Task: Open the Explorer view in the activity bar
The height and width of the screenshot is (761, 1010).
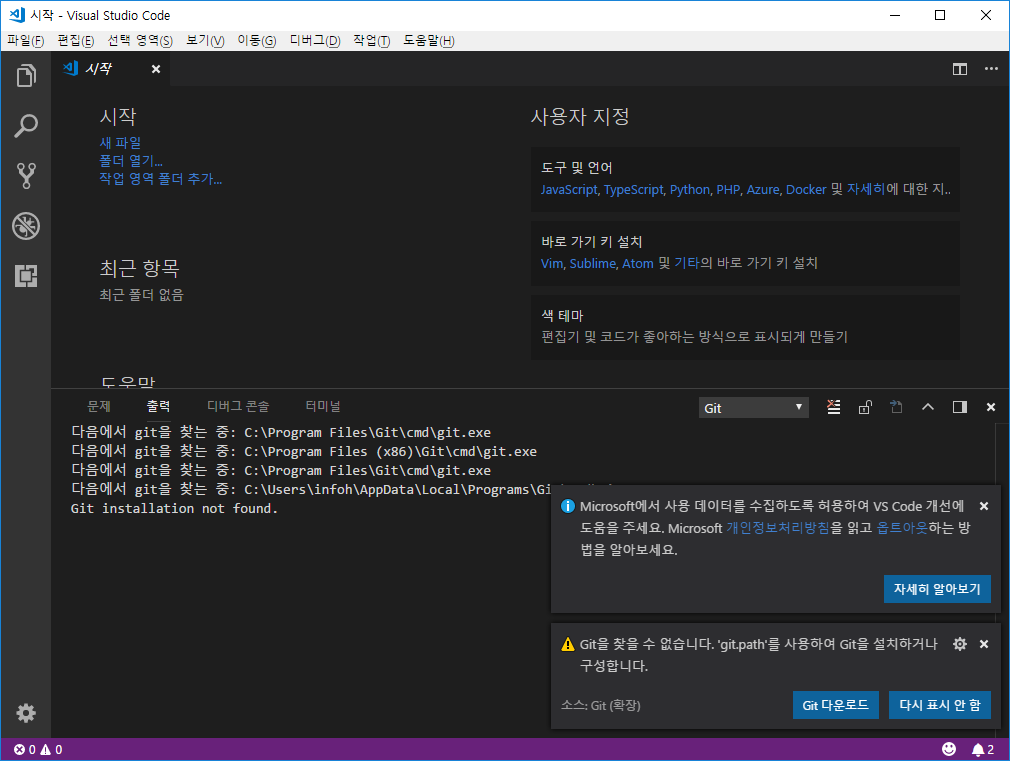Action: click(26, 76)
